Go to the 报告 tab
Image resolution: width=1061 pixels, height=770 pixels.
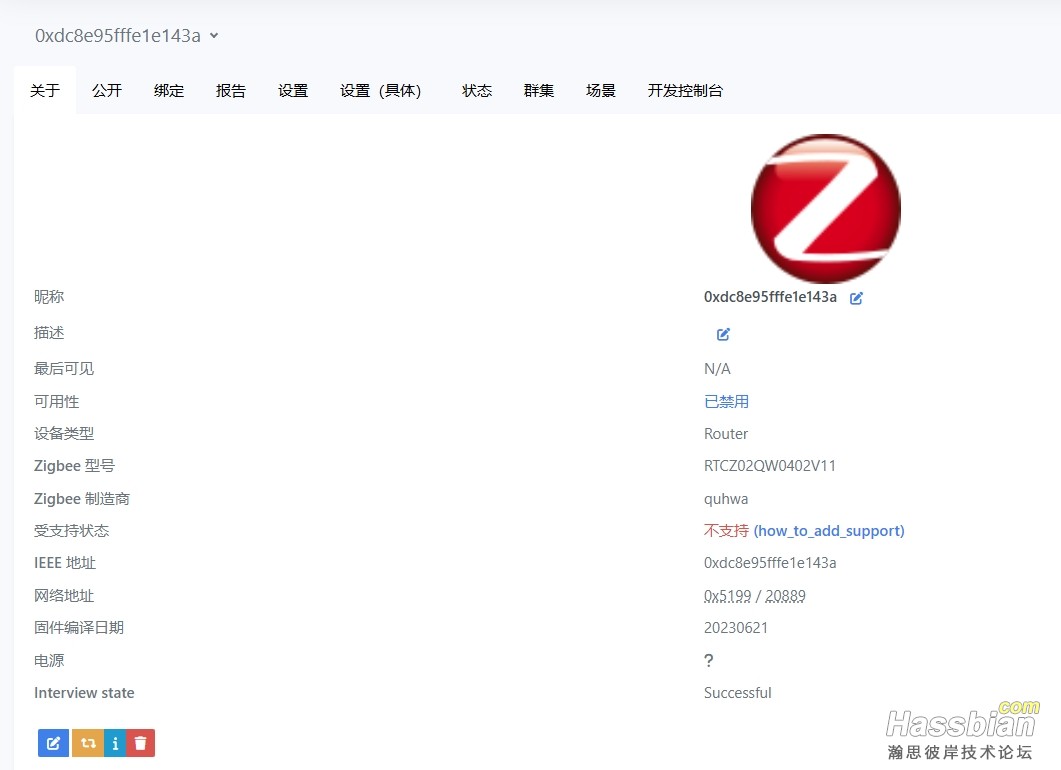pyautogui.click(x=231, y=91)
